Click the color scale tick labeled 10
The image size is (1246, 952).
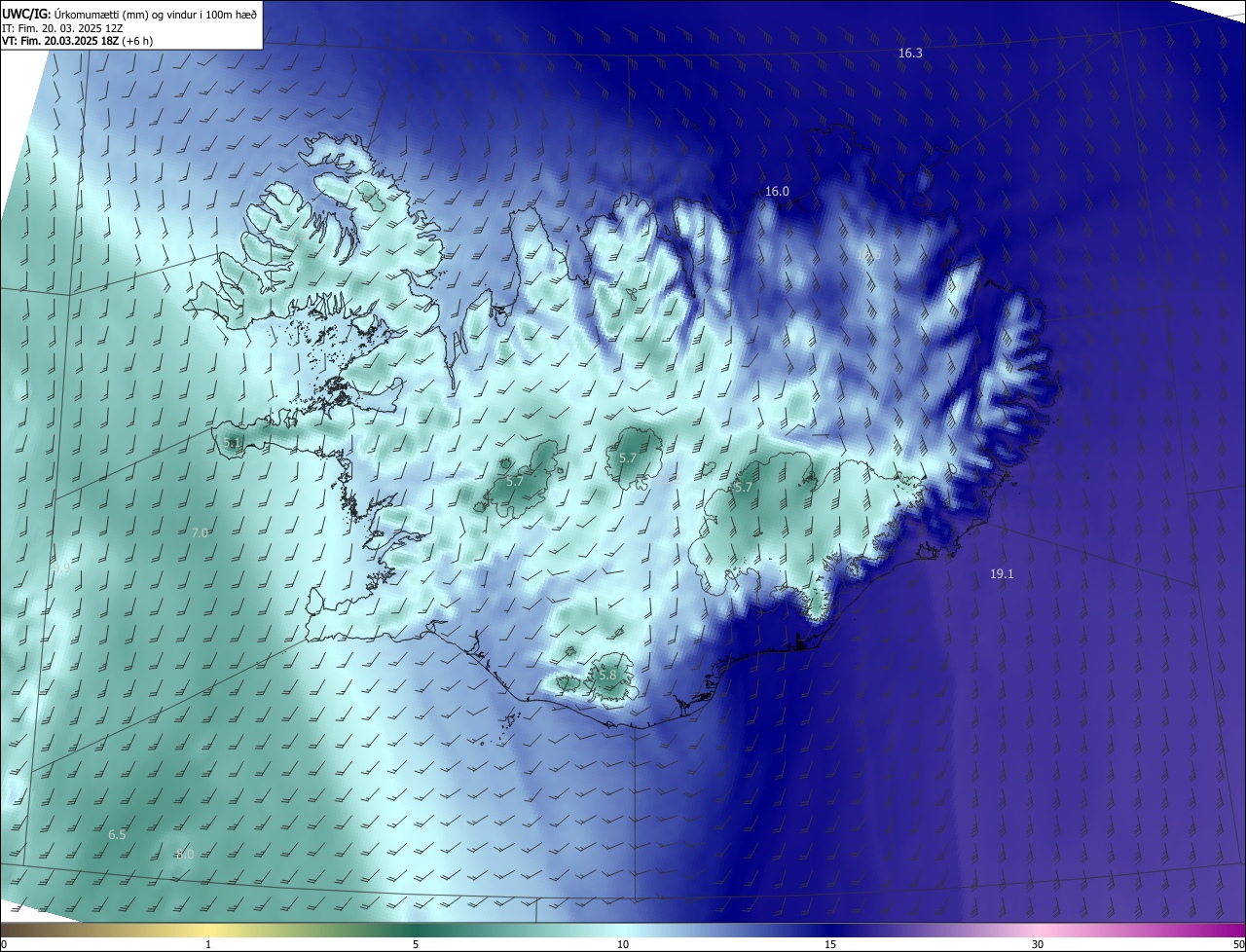[623, 944]
